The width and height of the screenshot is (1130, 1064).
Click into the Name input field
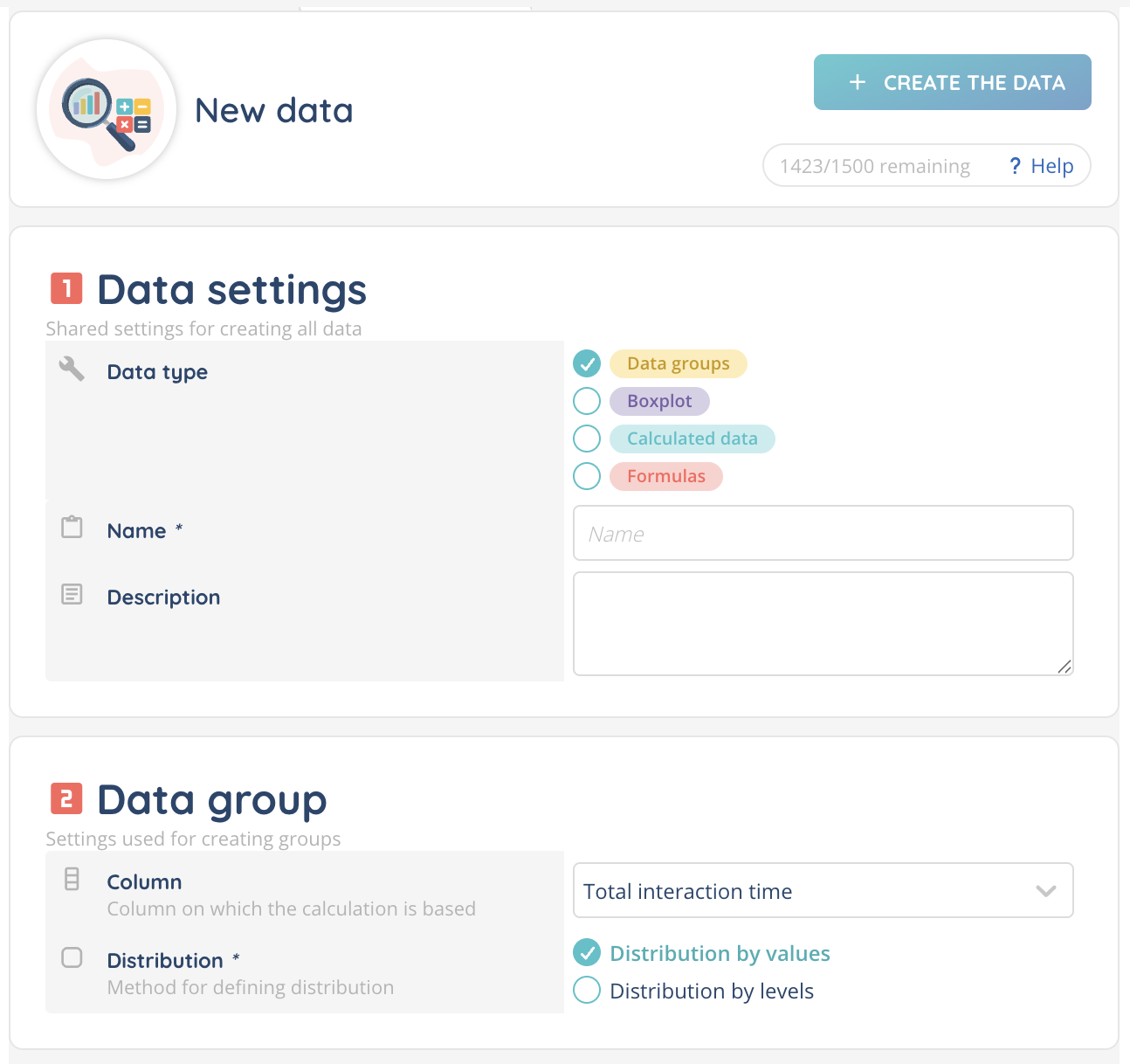coord(823,533)
